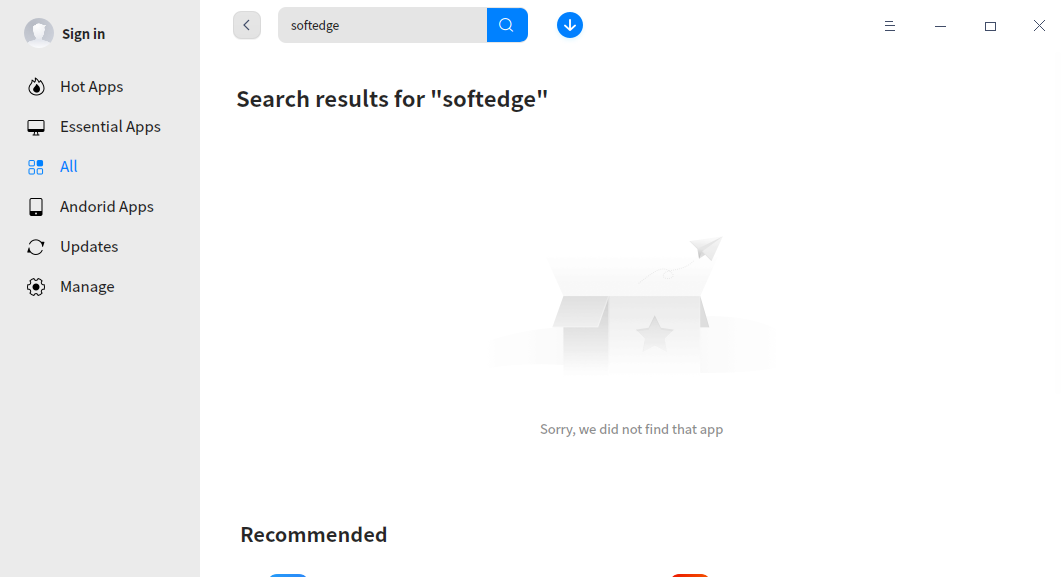
Task: Select the Manage option
Action: (x=87, y=286)
